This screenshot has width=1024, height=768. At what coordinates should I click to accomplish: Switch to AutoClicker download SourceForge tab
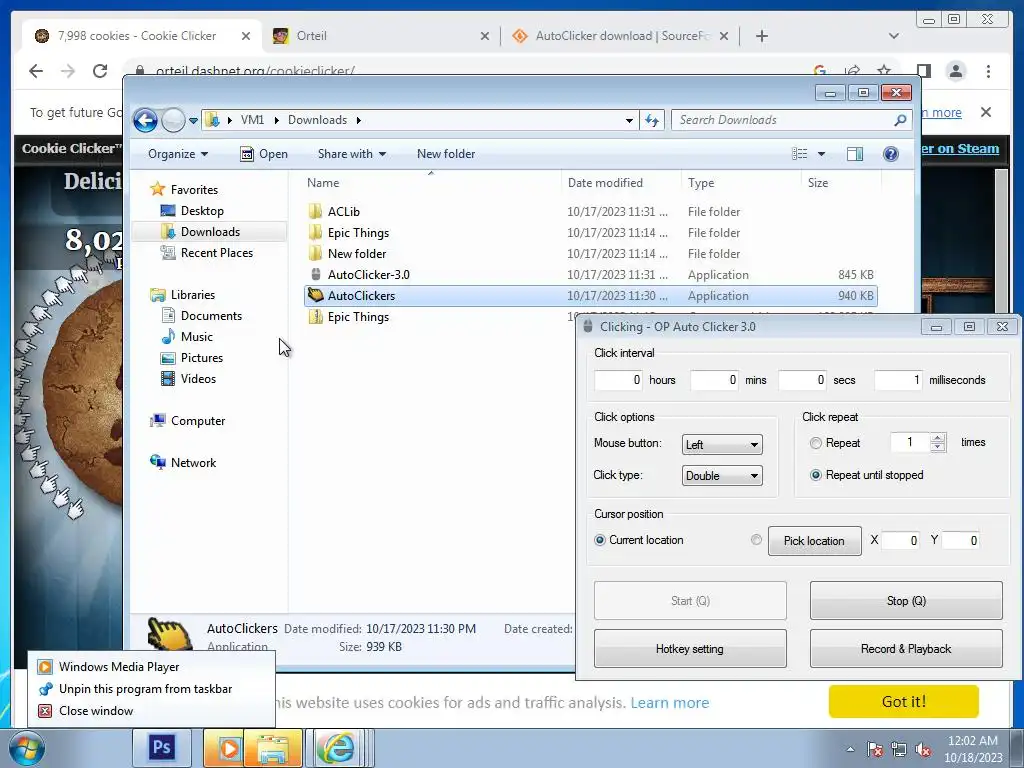point(620,36)
